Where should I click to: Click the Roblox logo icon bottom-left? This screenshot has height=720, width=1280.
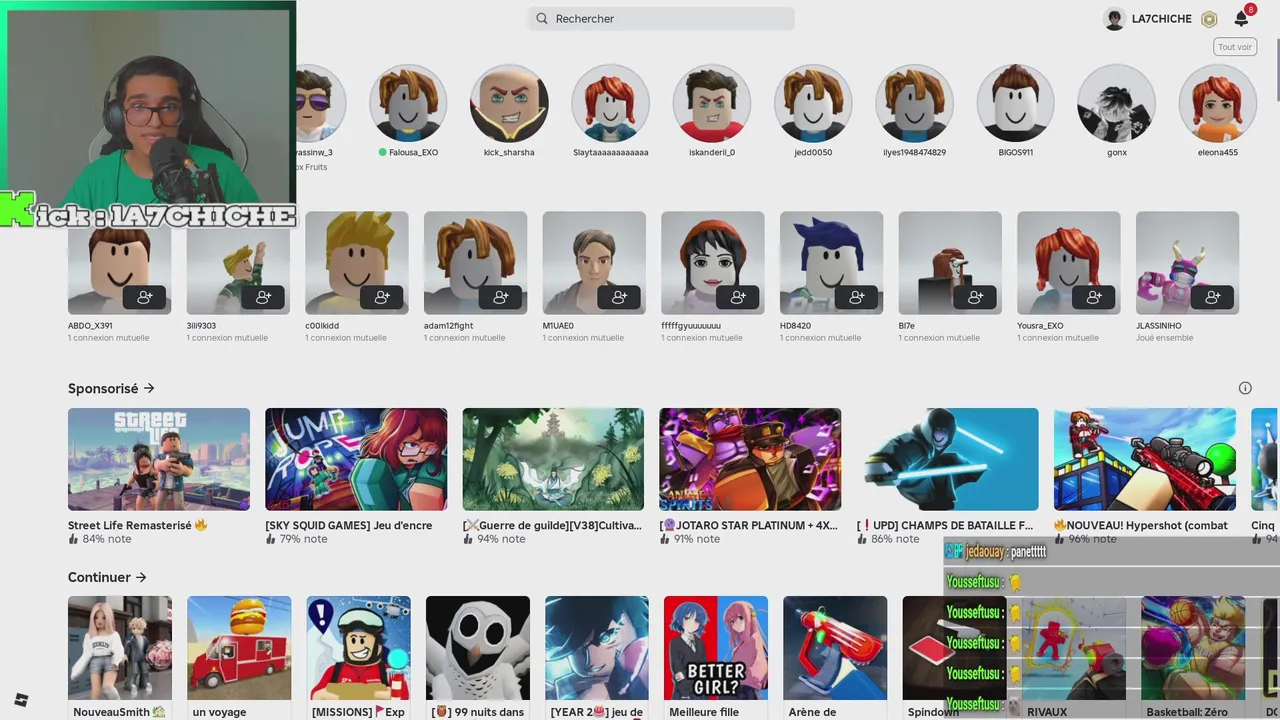point(21,700)
